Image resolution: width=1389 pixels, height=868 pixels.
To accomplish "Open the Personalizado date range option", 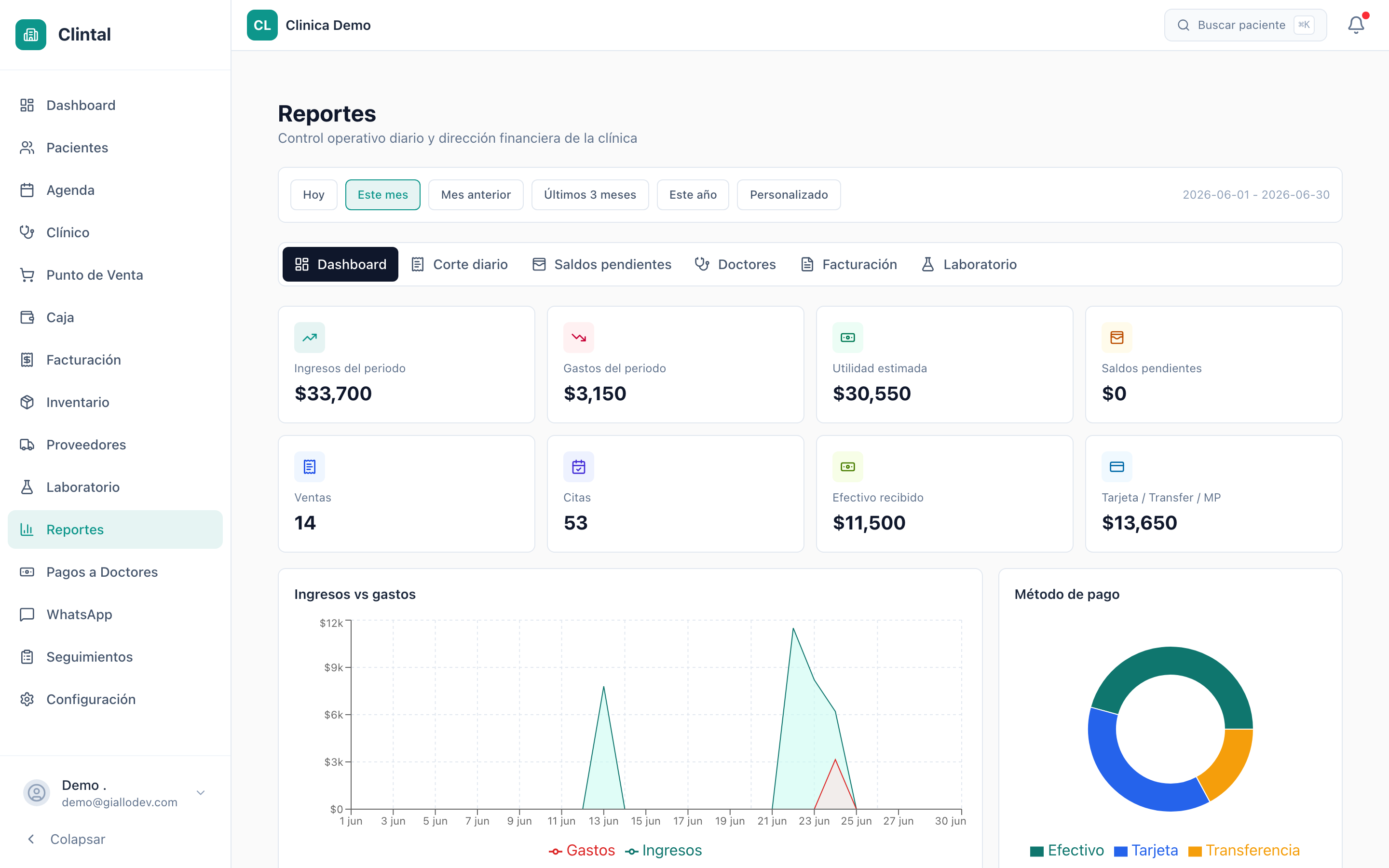I will click(x=789, y=195).
